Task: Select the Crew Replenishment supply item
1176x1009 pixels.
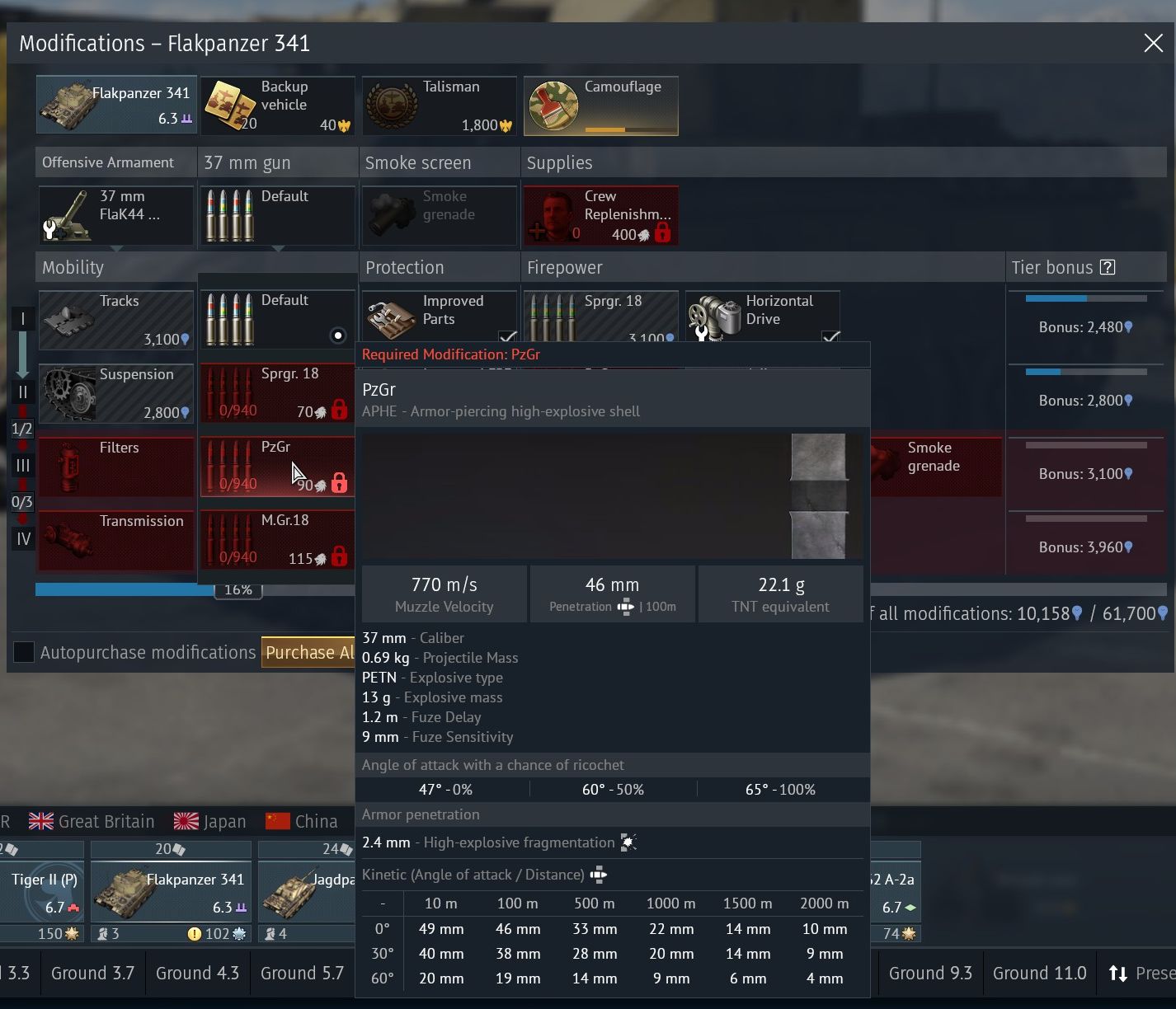Action: point(601,216)
